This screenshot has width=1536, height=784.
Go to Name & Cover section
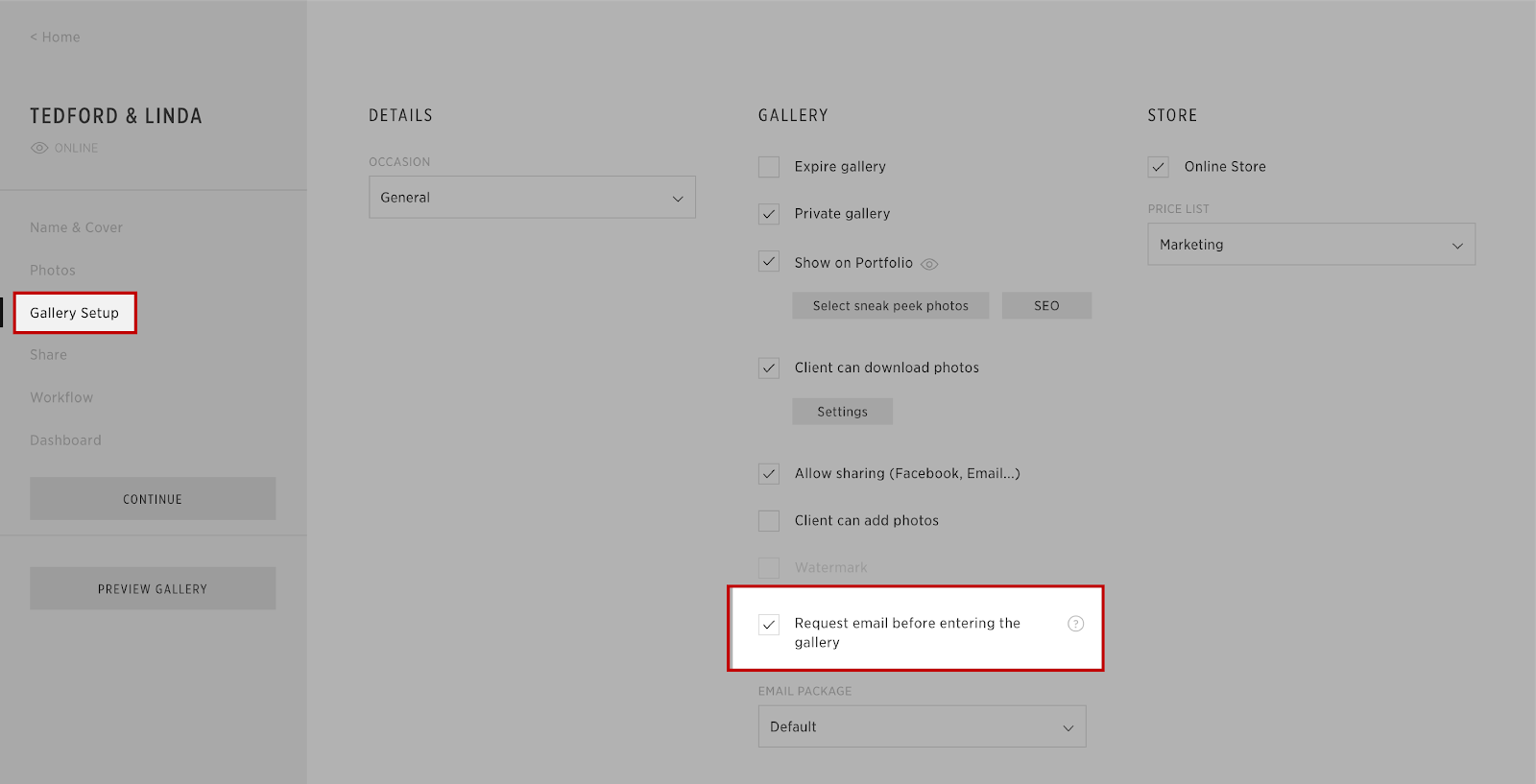(76, 228)
